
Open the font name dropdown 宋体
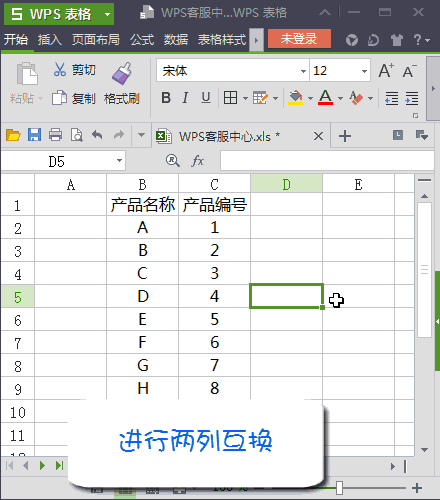(x=303, y=71)
